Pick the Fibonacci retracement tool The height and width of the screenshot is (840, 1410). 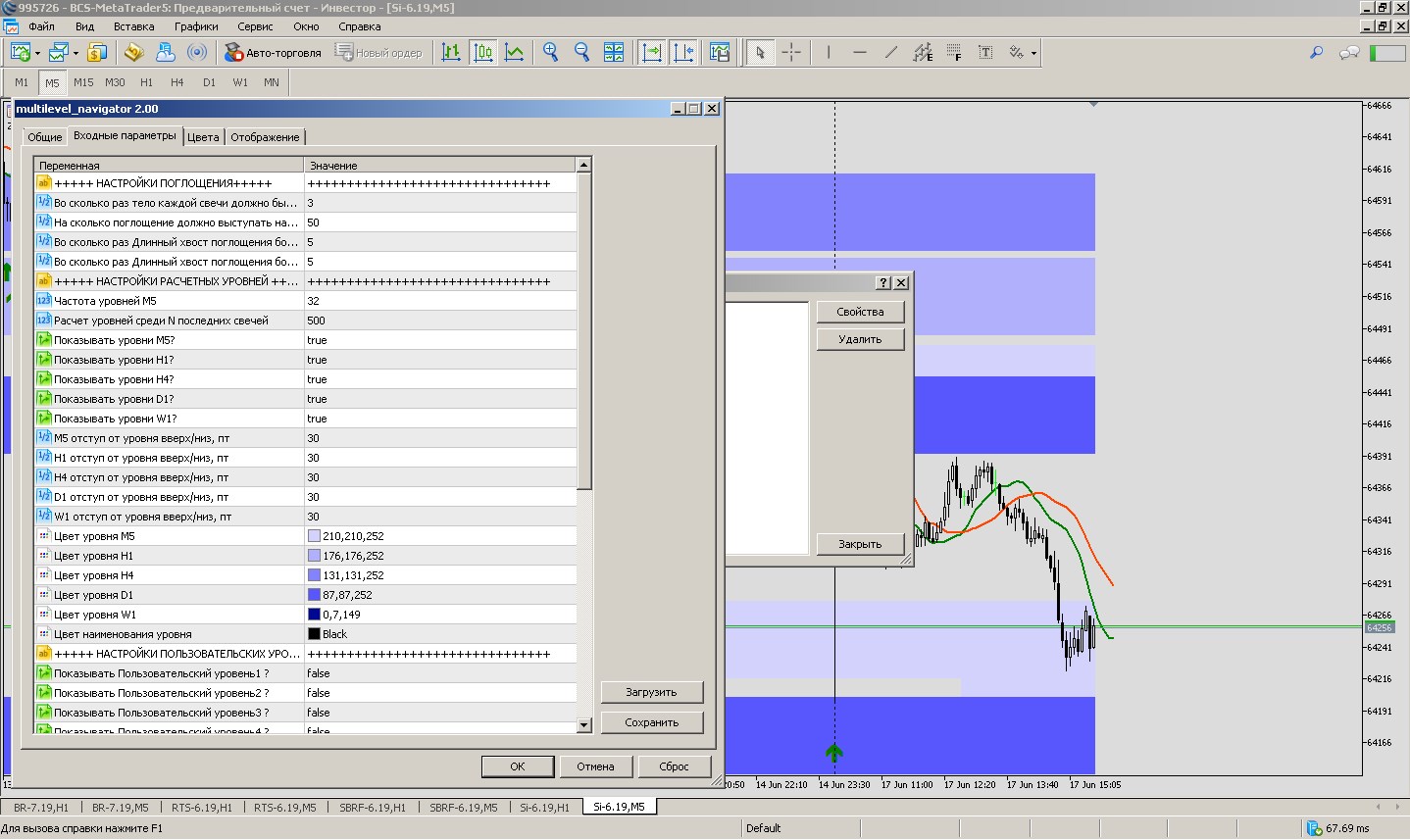954,53
